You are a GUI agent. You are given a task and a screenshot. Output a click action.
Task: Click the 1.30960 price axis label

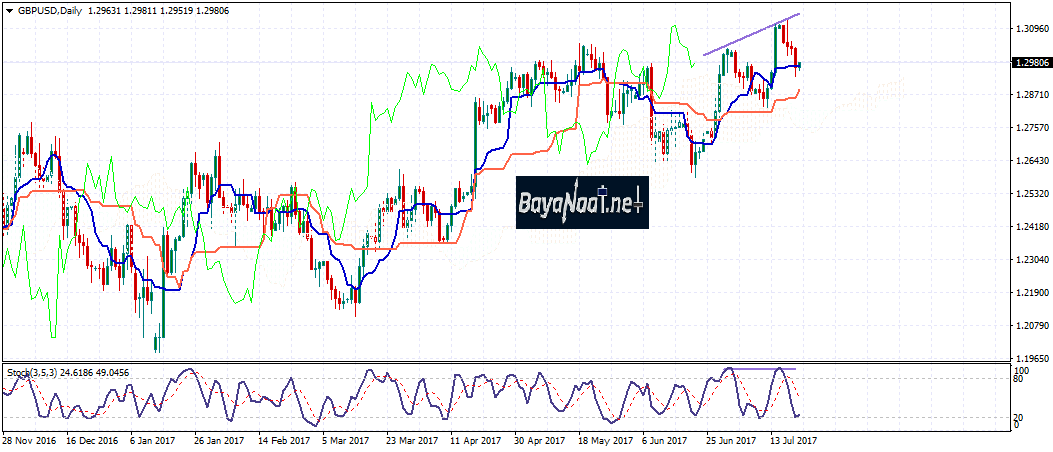(1029, 29)
